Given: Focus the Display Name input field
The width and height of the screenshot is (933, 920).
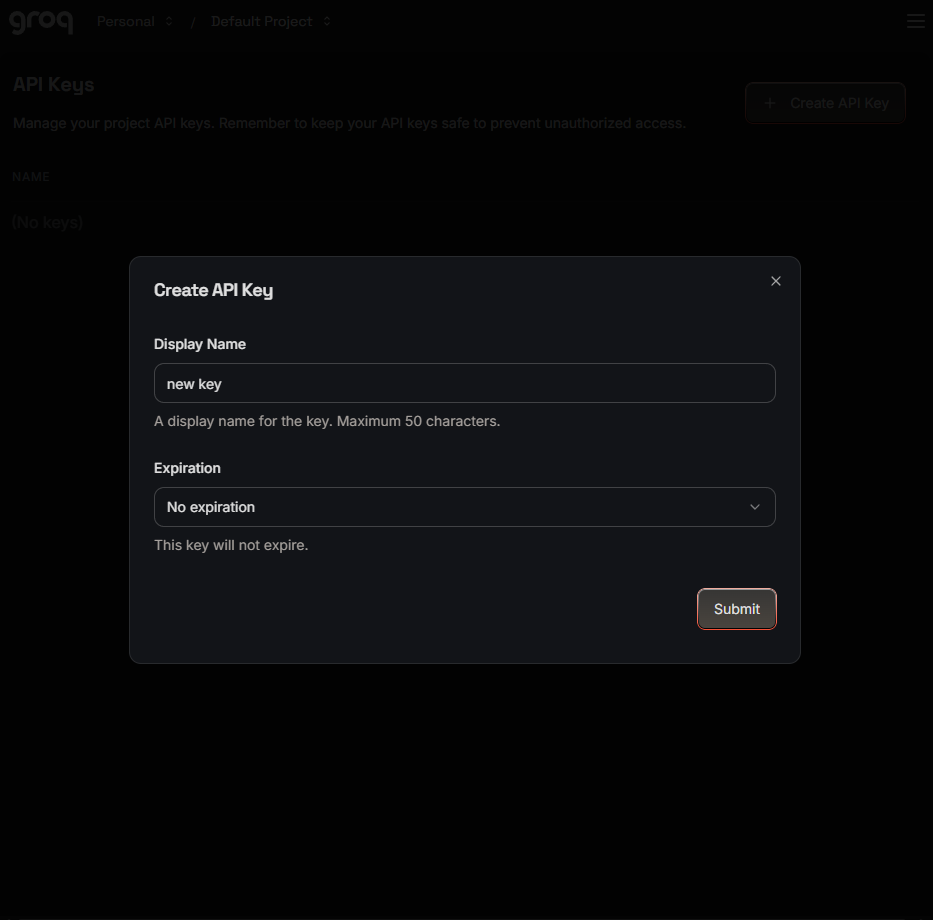Looking at the screenshot, I should pyautogui.click(x=465, y=383).
